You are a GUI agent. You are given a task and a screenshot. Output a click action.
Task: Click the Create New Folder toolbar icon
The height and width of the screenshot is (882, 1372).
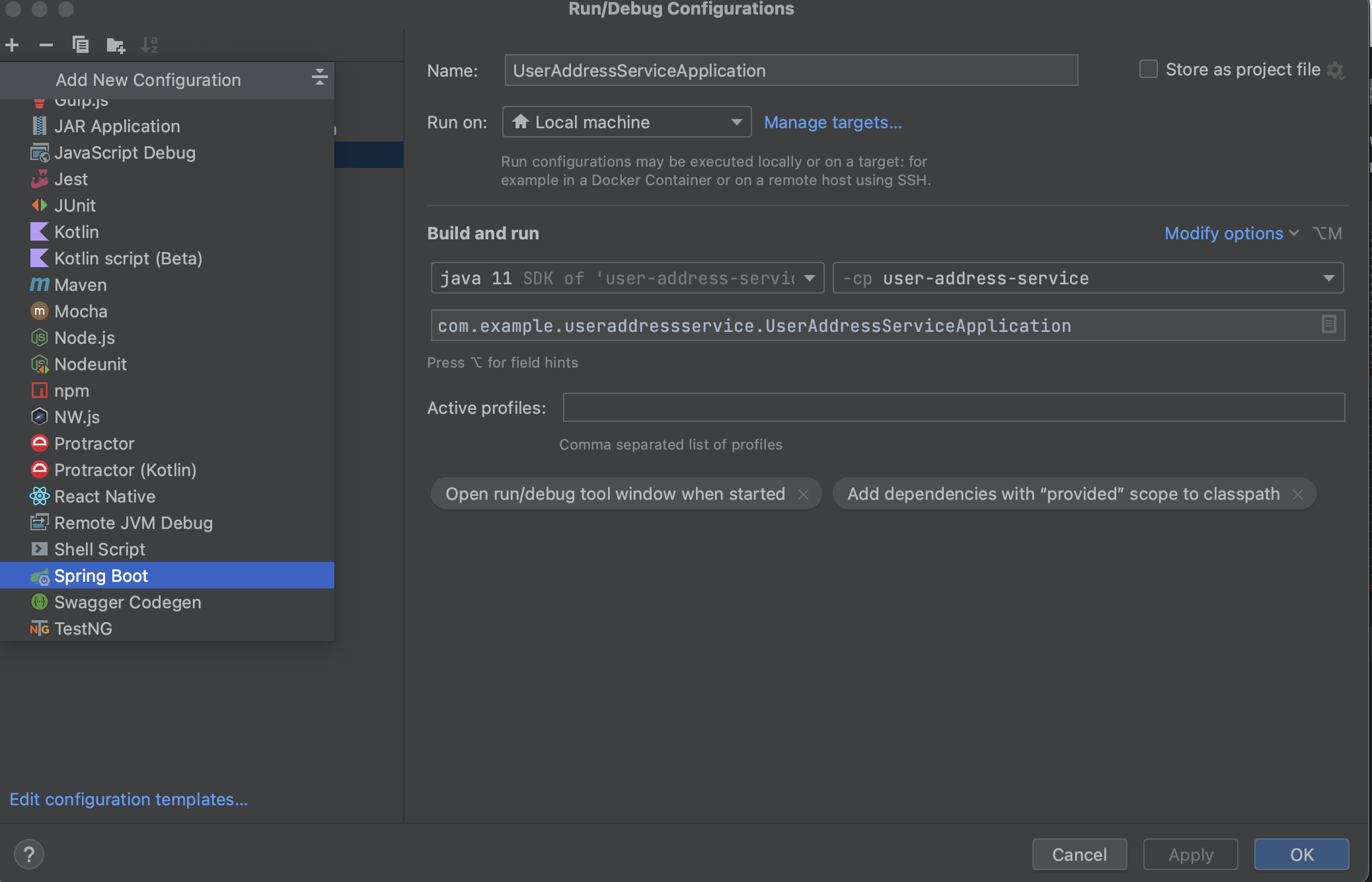click(x=116, y=45)
